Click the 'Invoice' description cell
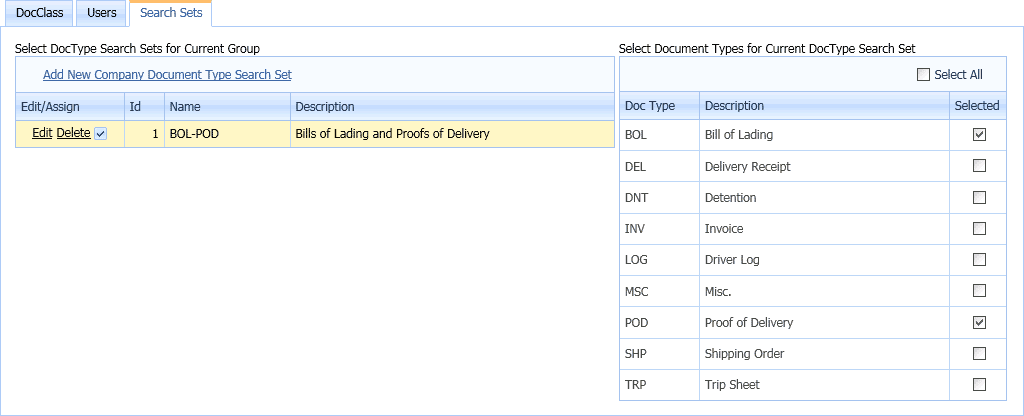 pyautogui.click(x=824, y=229)
